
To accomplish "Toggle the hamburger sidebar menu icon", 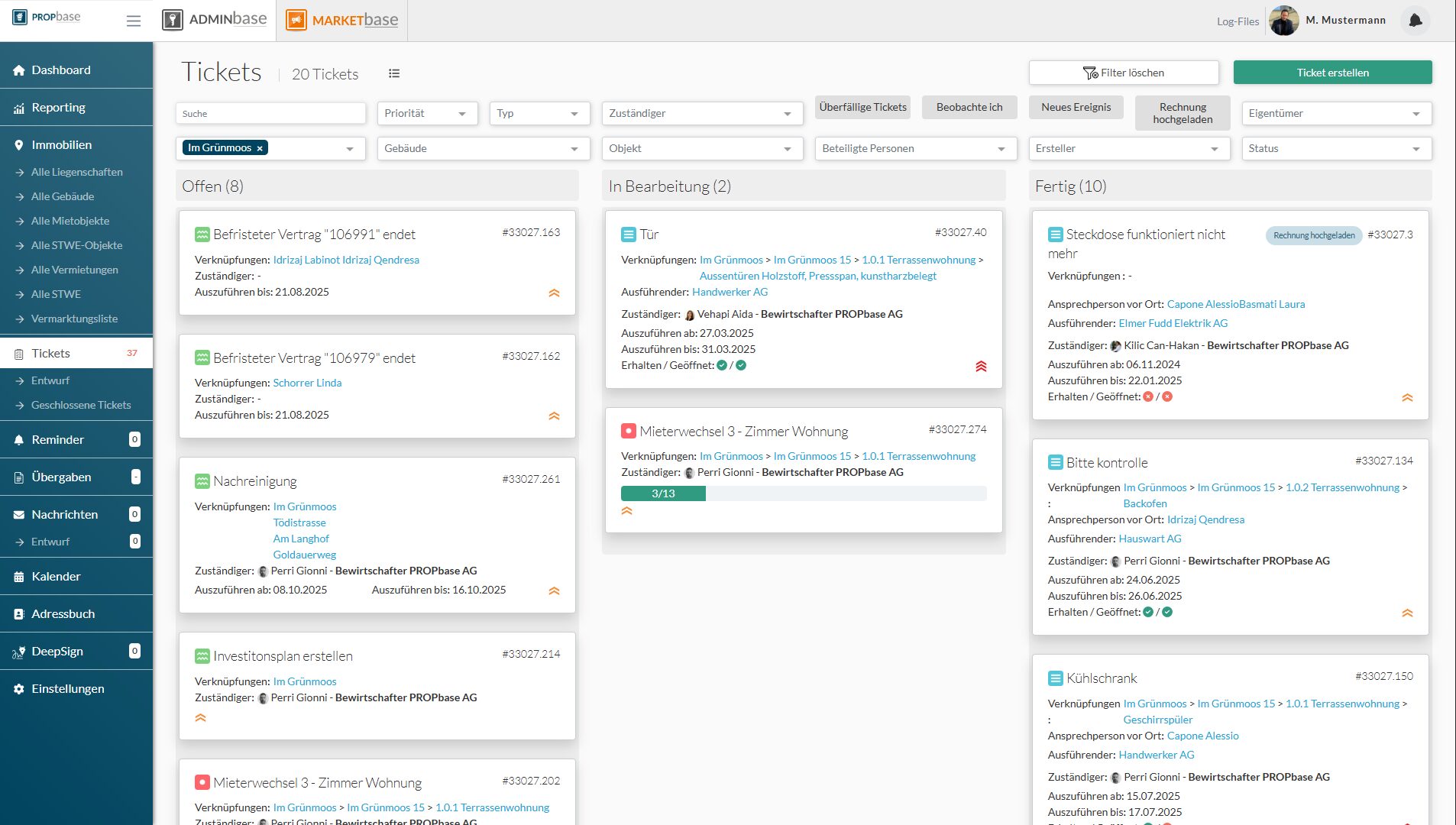I will point(134,21).
